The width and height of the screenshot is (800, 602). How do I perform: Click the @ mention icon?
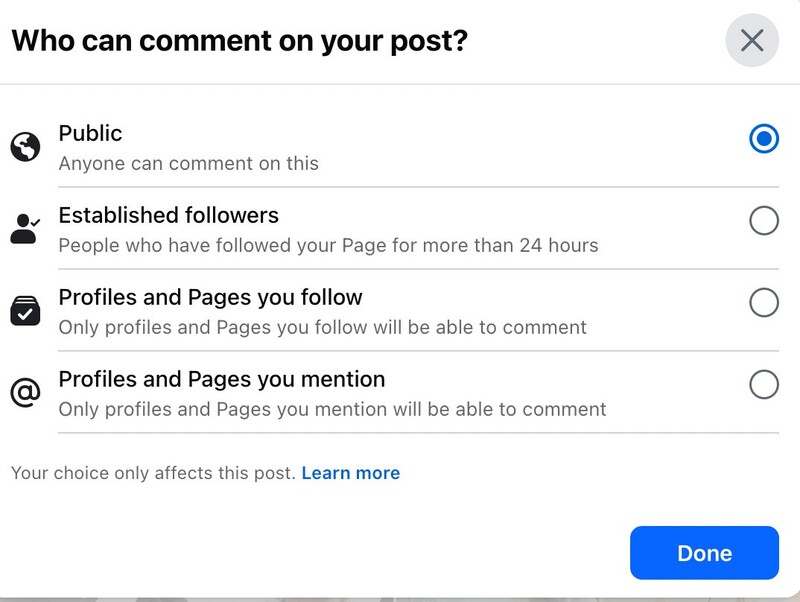coord(25,393)
